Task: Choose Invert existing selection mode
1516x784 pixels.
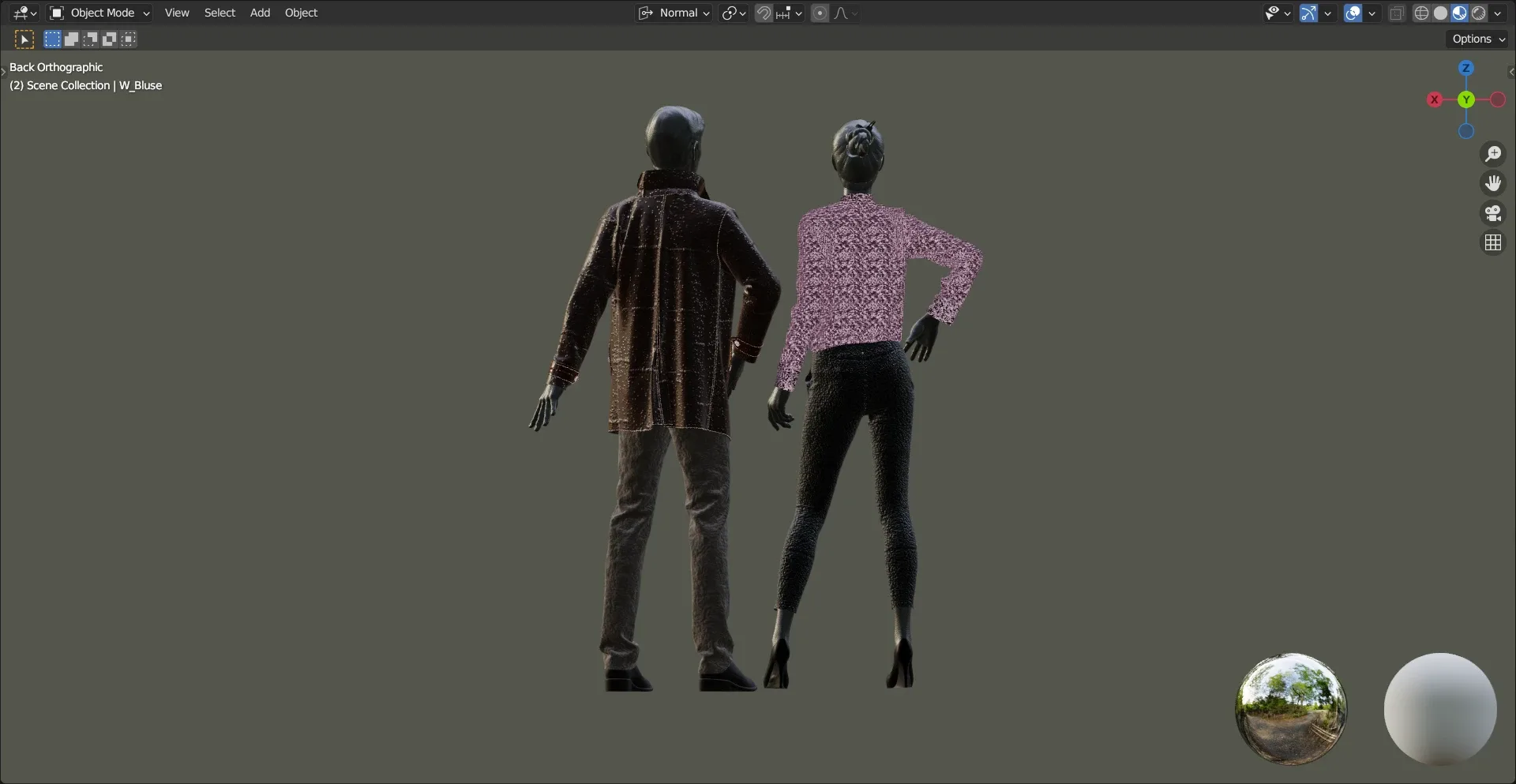Action: [x=109, y=39]
